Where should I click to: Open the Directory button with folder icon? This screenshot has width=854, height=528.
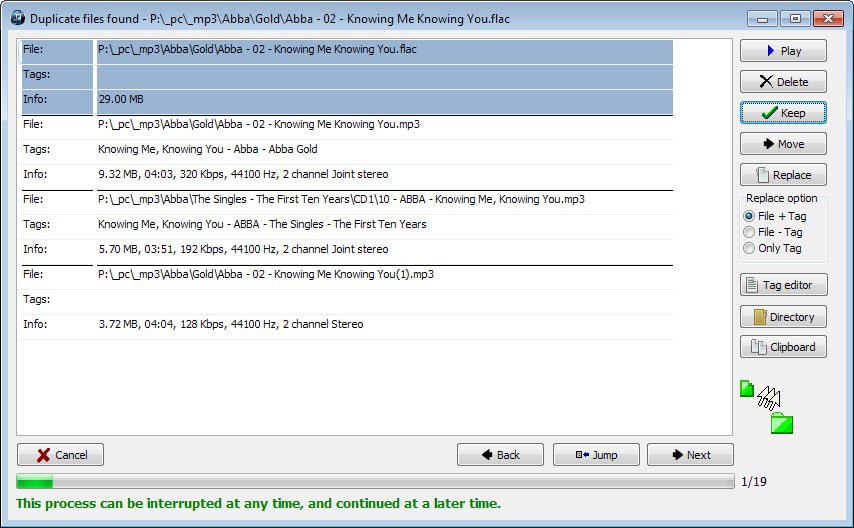(x=783, y=317)
